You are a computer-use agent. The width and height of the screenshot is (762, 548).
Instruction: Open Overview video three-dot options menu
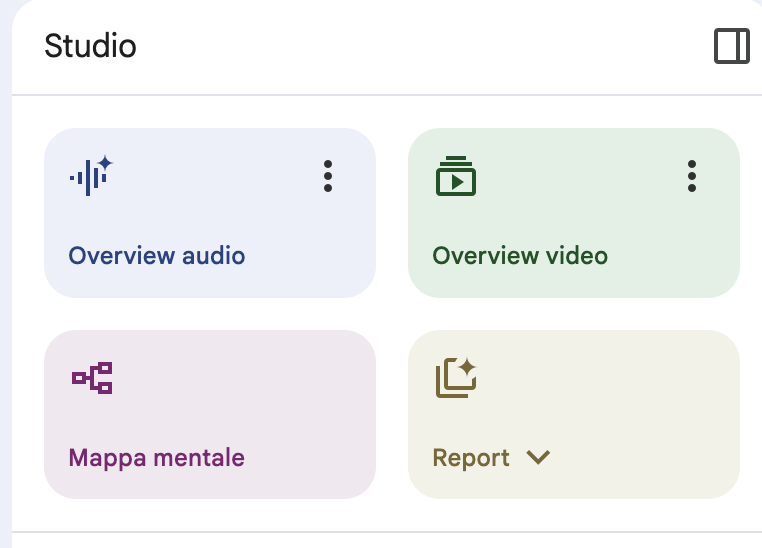691,176
